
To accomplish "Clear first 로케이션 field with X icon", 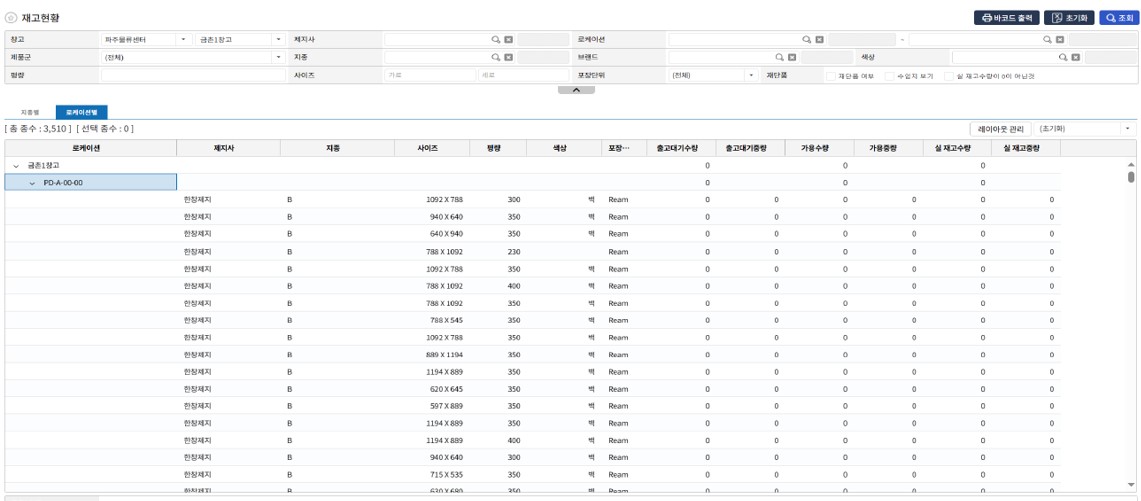I will click(x=819, y=39).
